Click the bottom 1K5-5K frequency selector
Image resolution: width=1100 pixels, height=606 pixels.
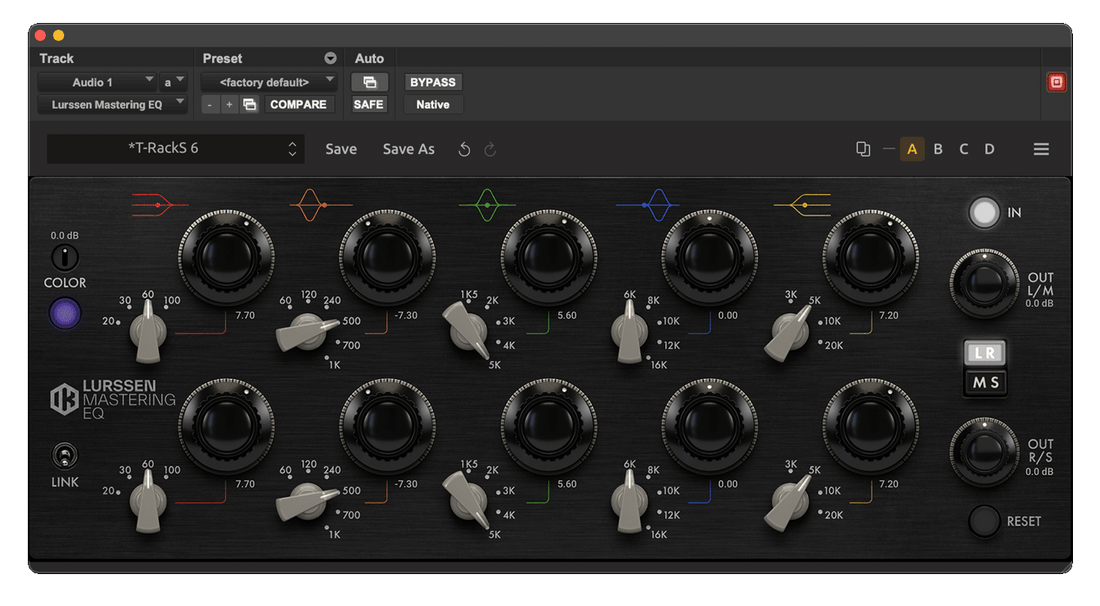467,499
